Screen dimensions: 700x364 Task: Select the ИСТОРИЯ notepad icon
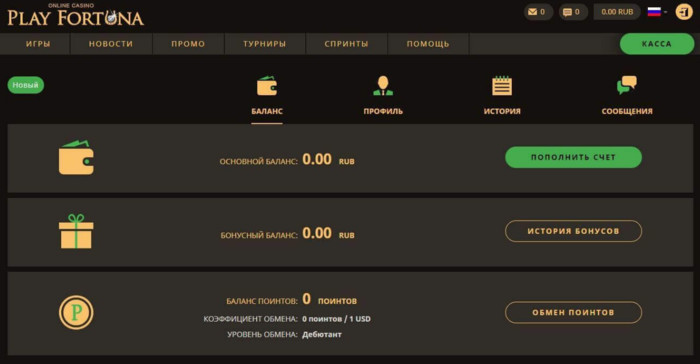(x=502, y=86)
